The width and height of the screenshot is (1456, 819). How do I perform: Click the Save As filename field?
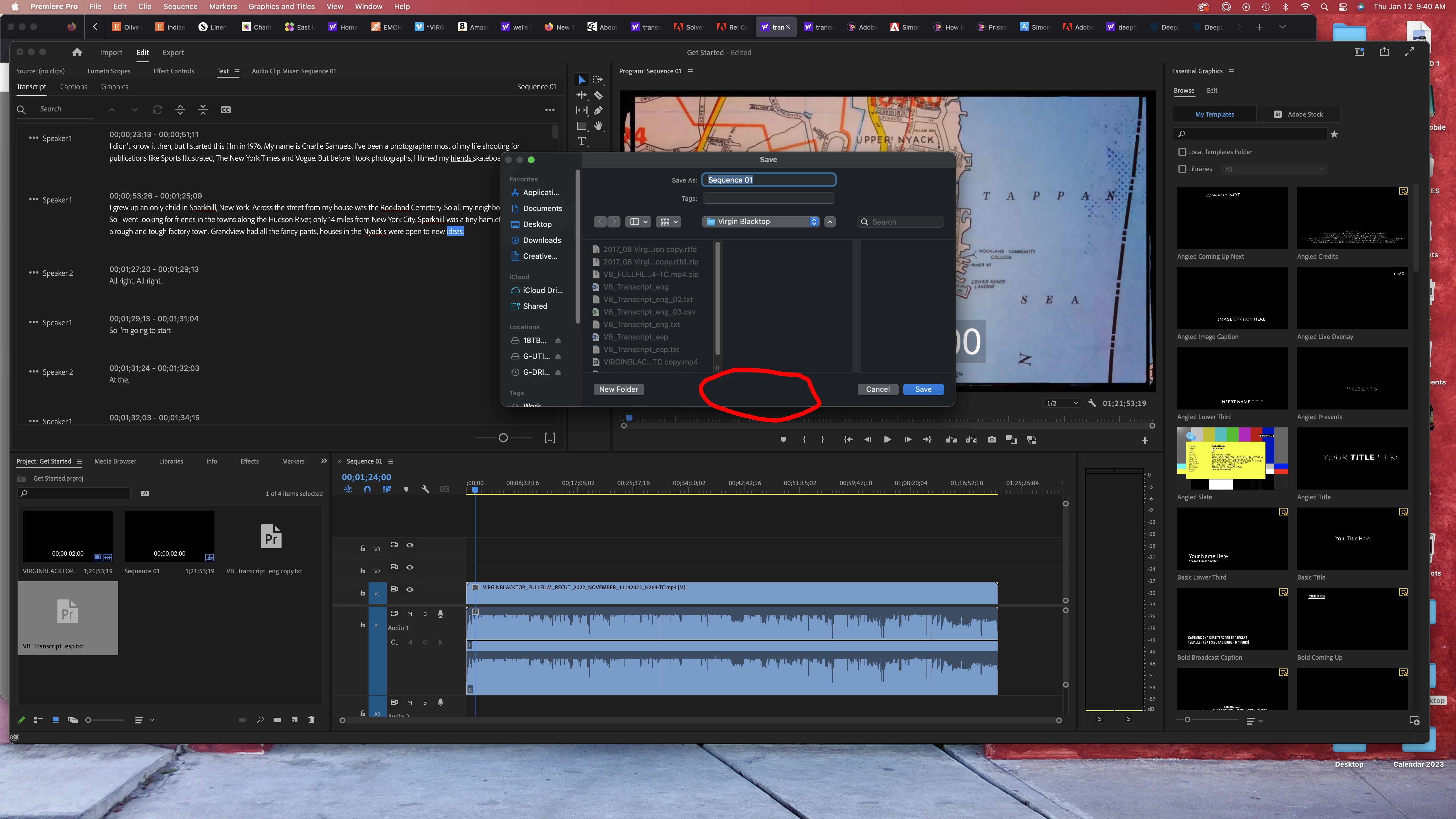tap(768, 180)
